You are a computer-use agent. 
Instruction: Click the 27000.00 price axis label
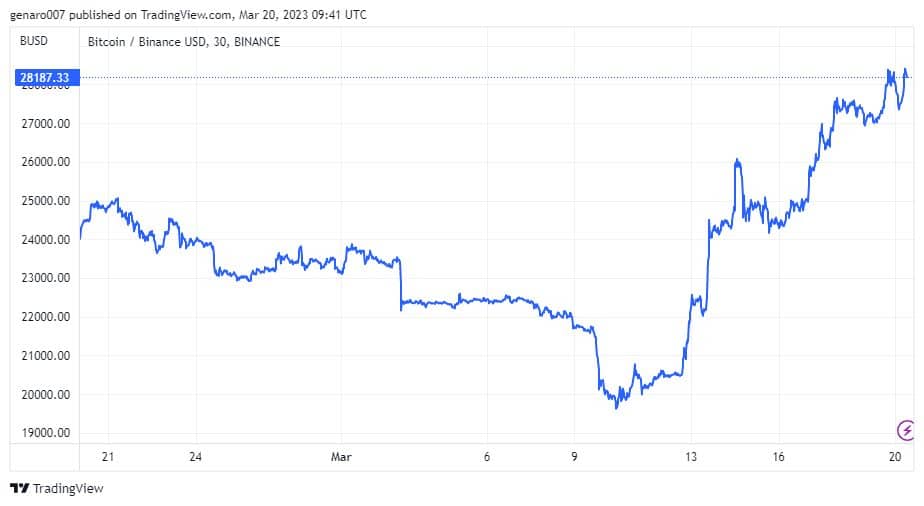tap(45, 124)
